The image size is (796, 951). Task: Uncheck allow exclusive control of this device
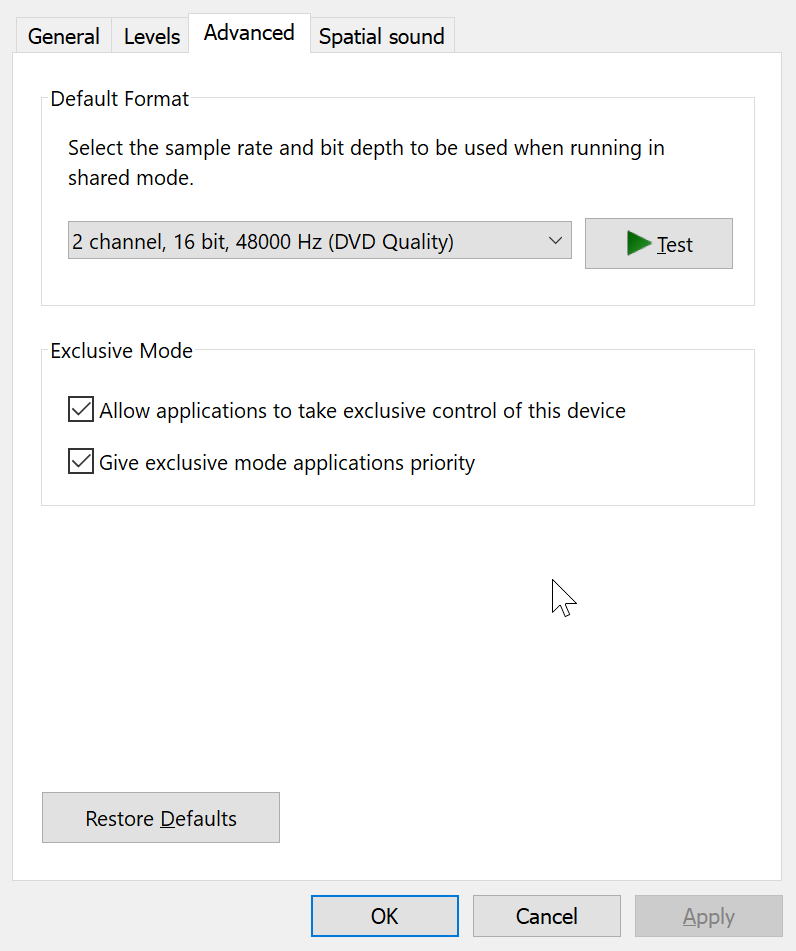(80, 409)
